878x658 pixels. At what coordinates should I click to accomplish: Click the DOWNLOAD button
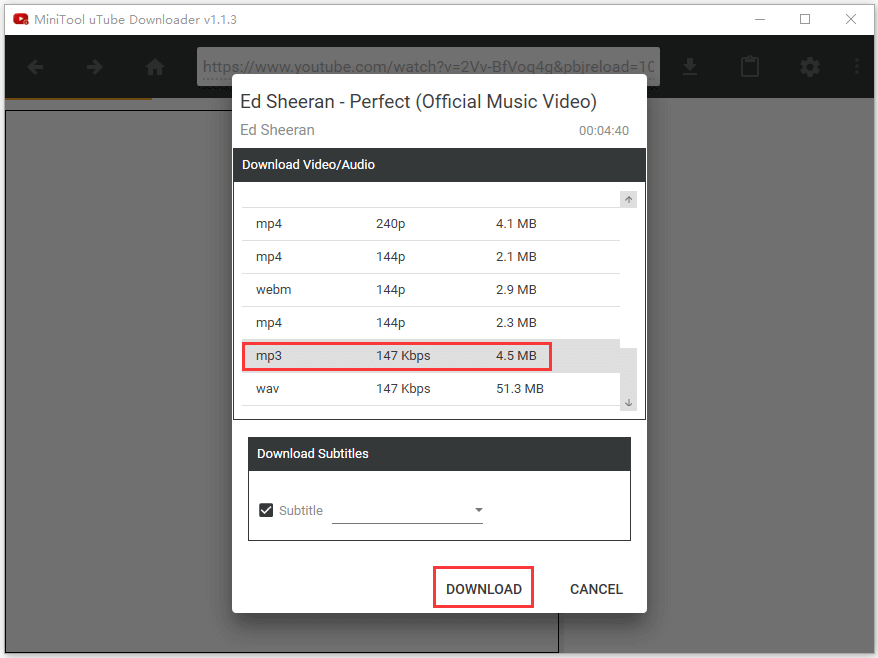[x=483, y=589]
